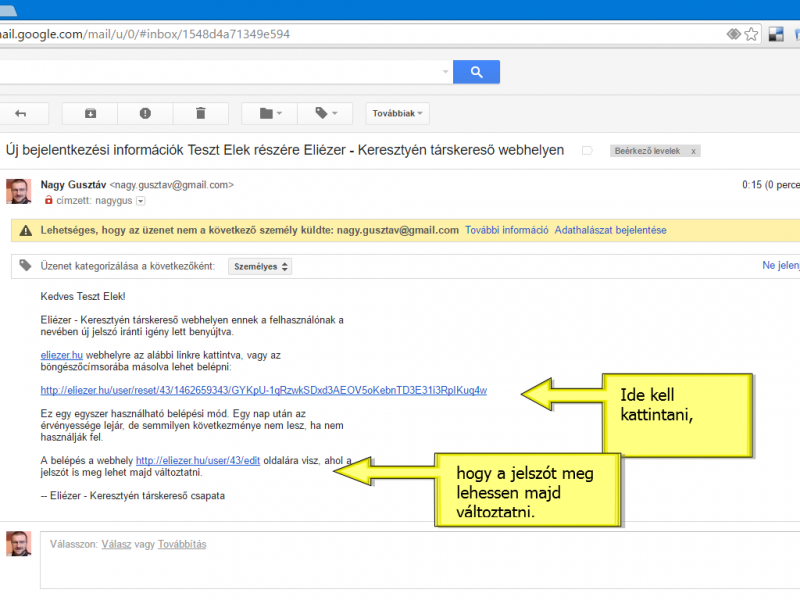Screen dimensions: 800x600
Task: Show recipient details dropdown next to nagygus
Action: click(141, 201)
